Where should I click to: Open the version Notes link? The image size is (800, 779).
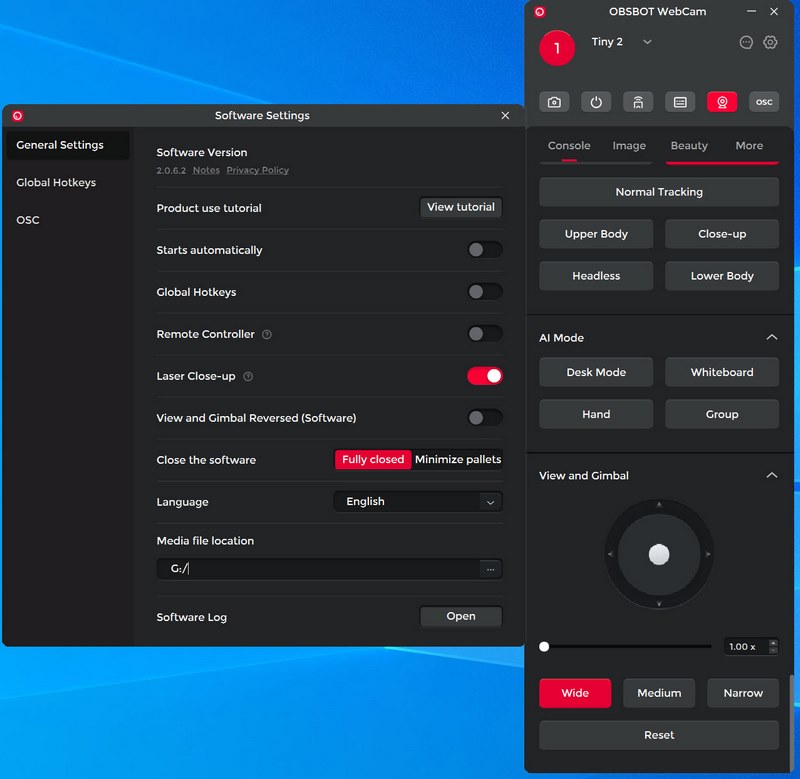click(206, 170)
